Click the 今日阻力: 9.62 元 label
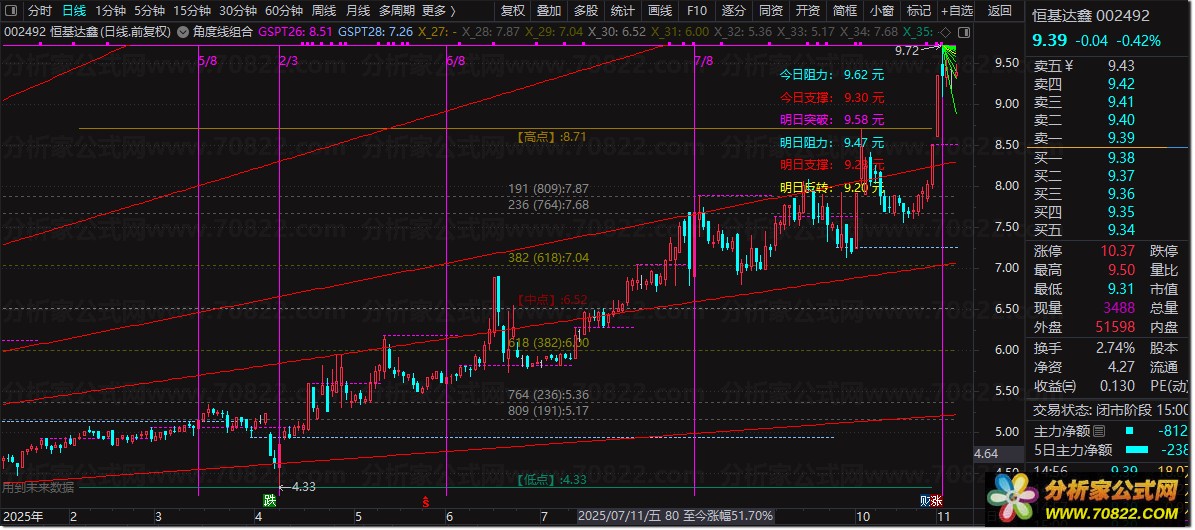The image size is (1195, 530). click(x=832, y=75)
